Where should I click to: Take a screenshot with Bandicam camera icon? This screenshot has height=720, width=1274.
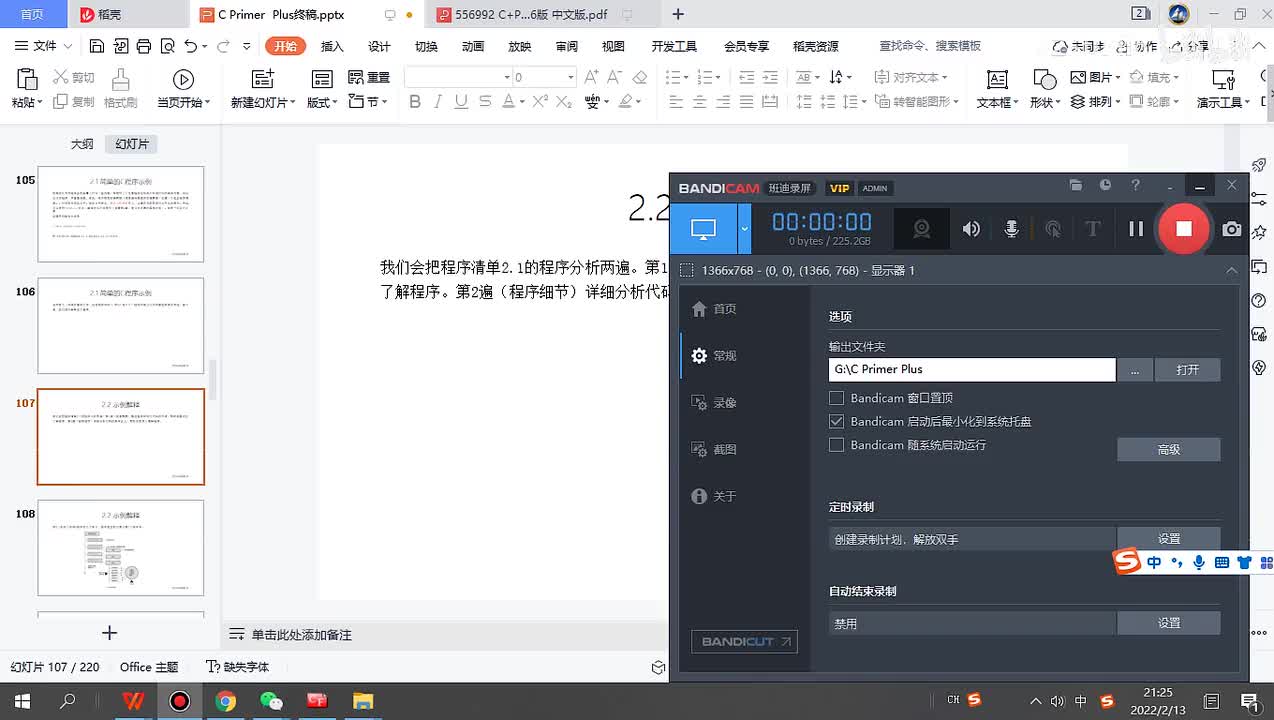click(x=1232, y=229)
